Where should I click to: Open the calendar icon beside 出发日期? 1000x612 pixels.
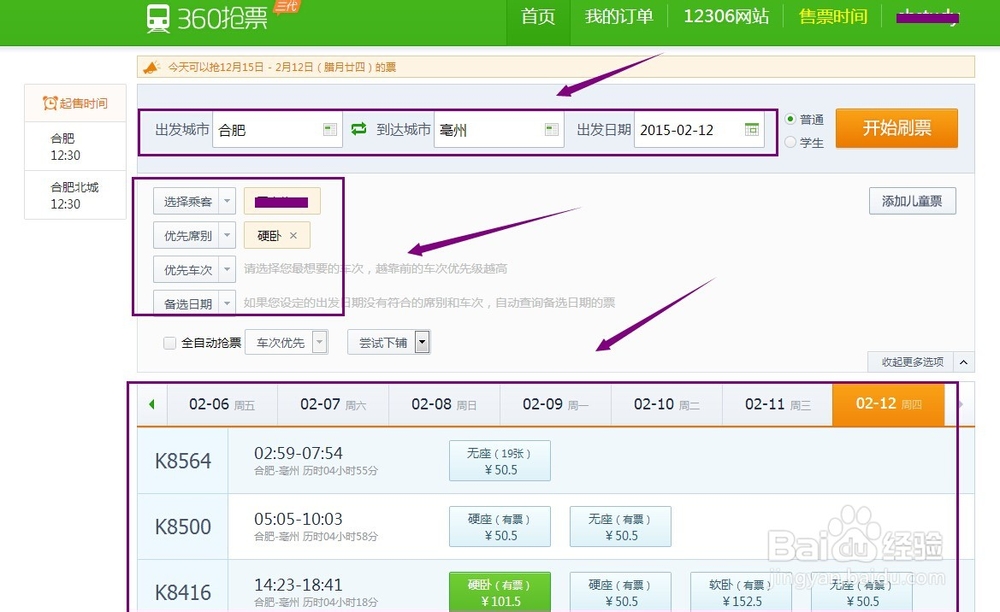(754, 128)
